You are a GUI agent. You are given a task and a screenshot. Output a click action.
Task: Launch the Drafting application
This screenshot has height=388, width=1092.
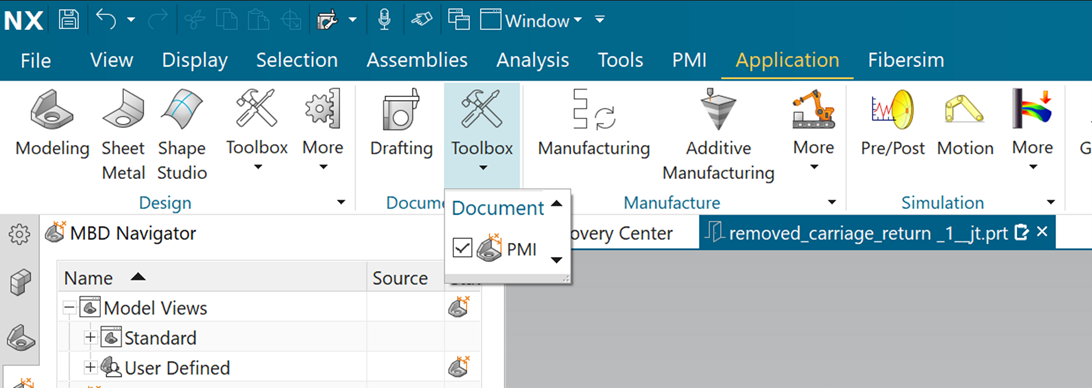pyautogui.click(x=401, y=123)
